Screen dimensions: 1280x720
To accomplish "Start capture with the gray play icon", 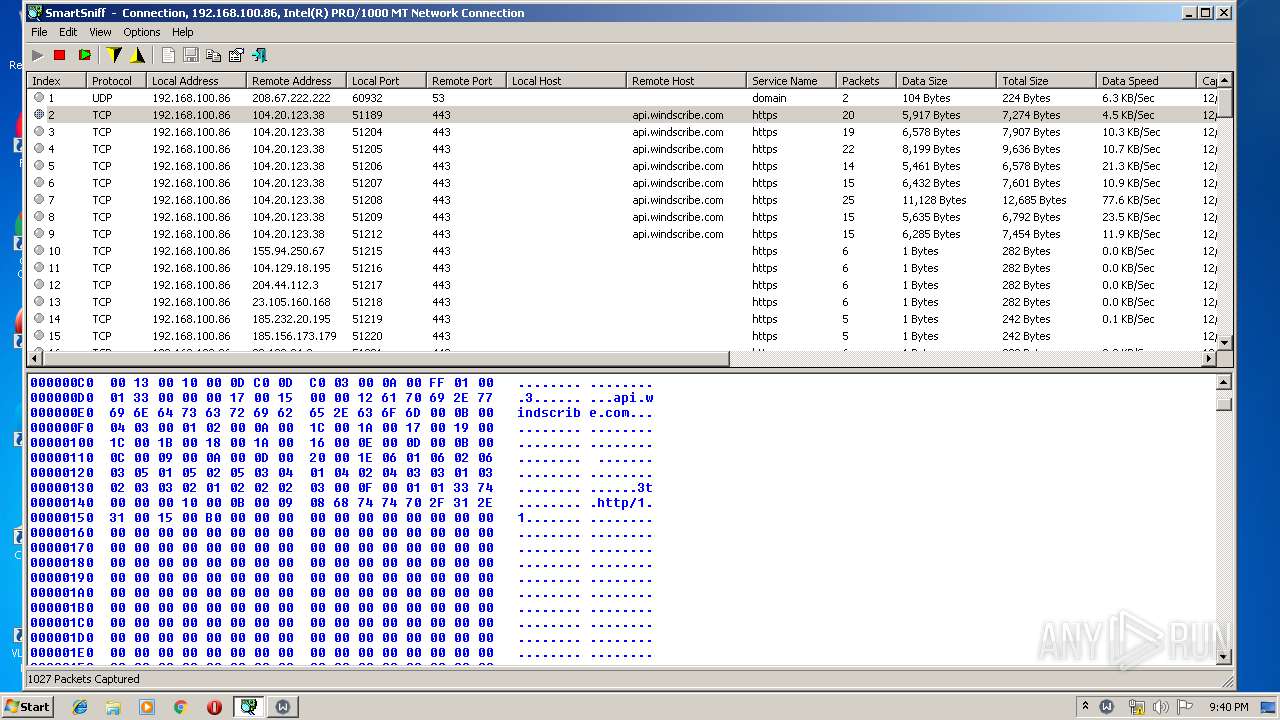I will pyautogui.click(x=37, y=55).
